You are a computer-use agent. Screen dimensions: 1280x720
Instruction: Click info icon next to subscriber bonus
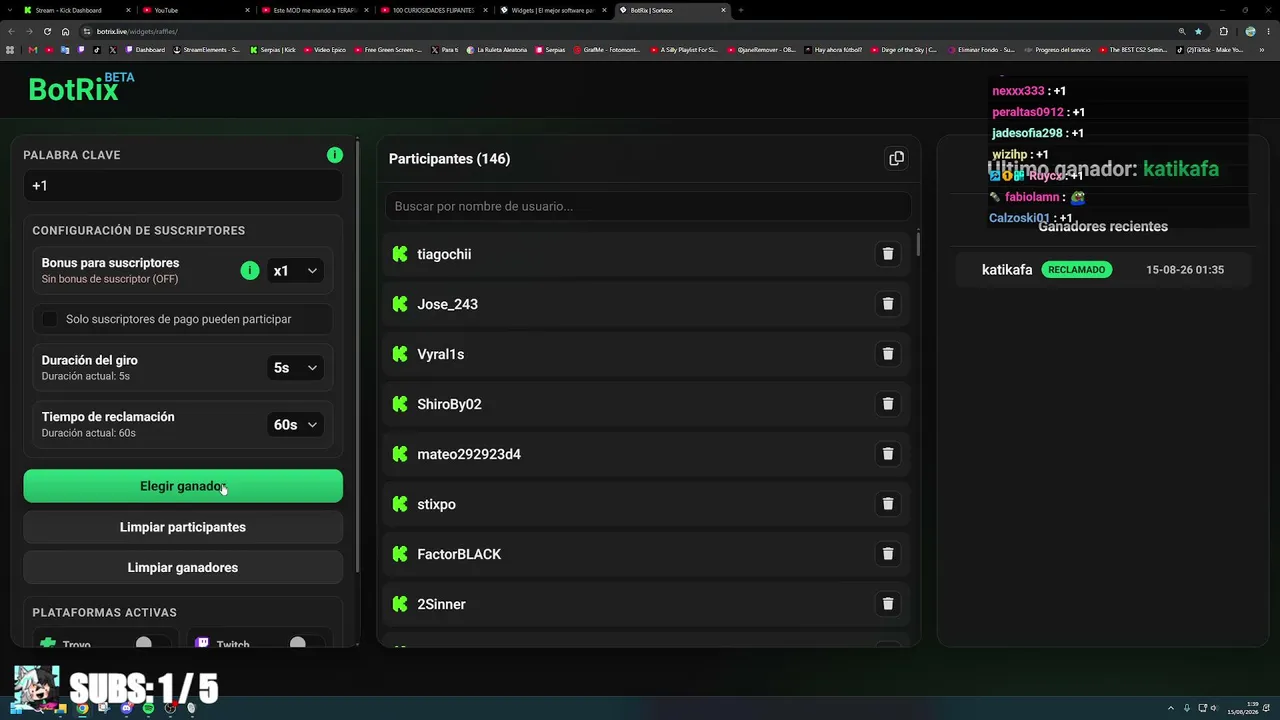coord(250,270)
